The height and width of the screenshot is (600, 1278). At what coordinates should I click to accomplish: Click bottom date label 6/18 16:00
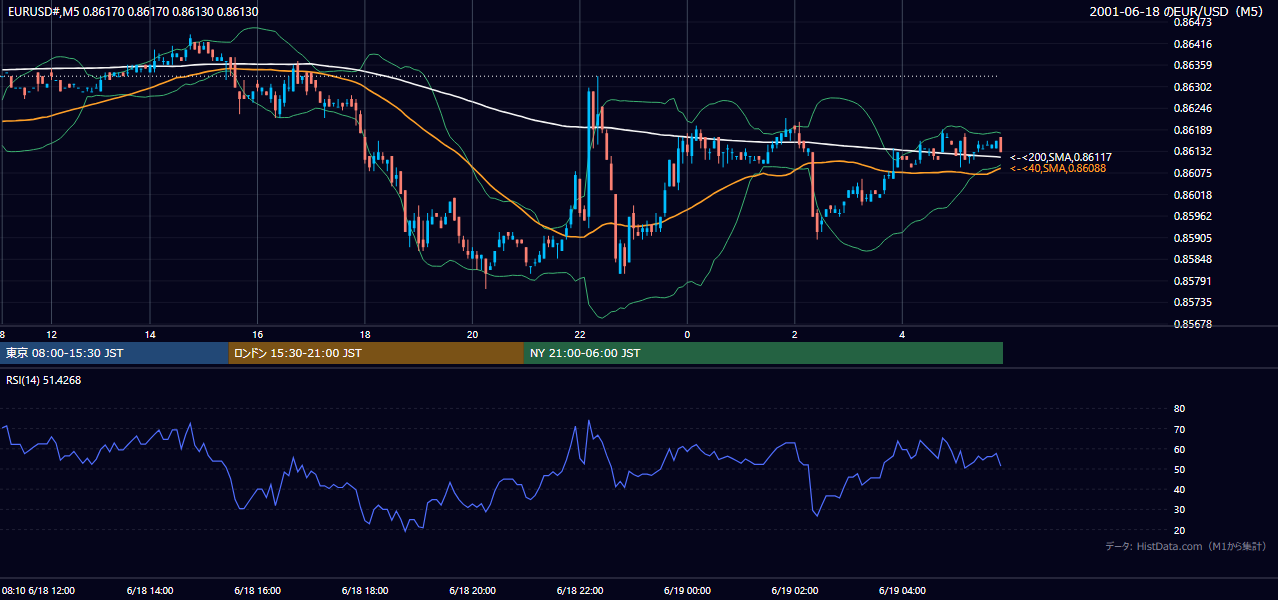click(258, 591)
